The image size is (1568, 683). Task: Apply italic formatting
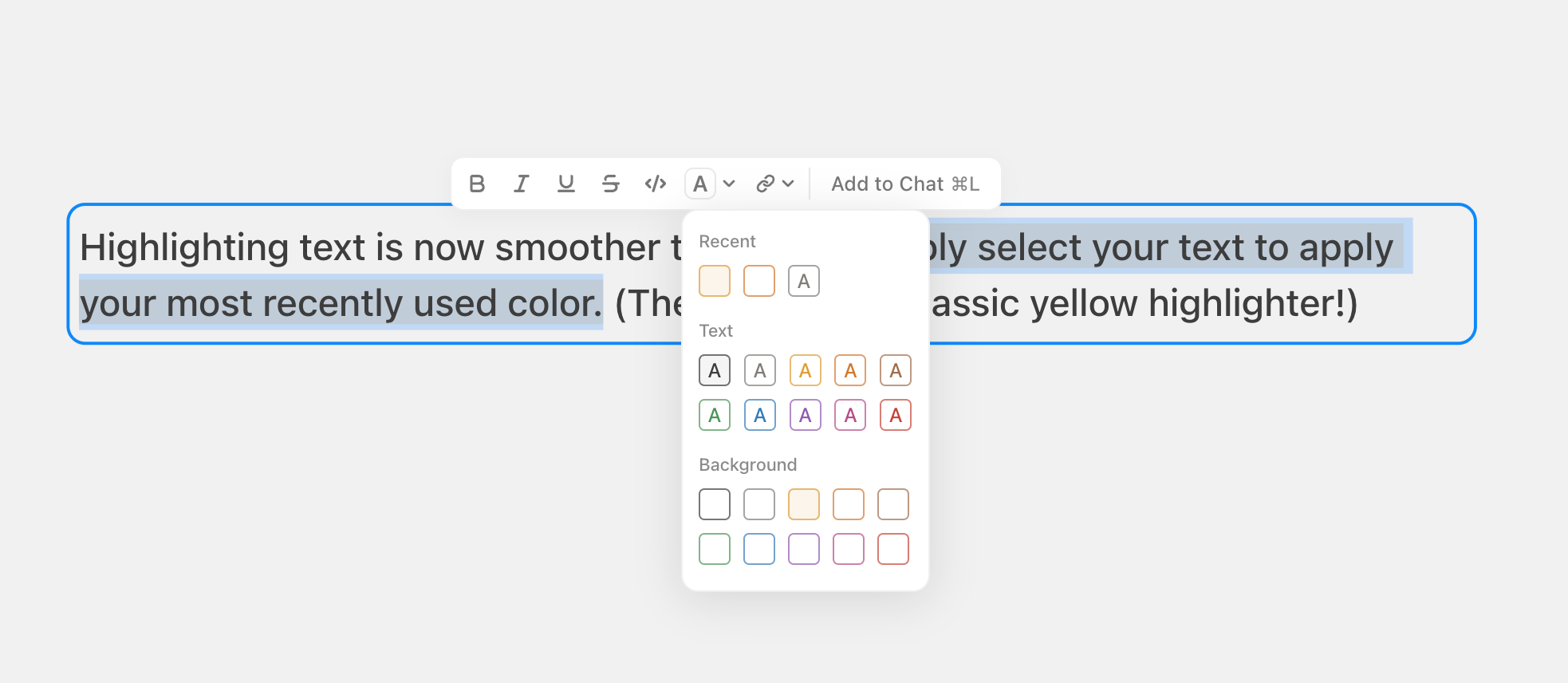(x=522, y=184)
